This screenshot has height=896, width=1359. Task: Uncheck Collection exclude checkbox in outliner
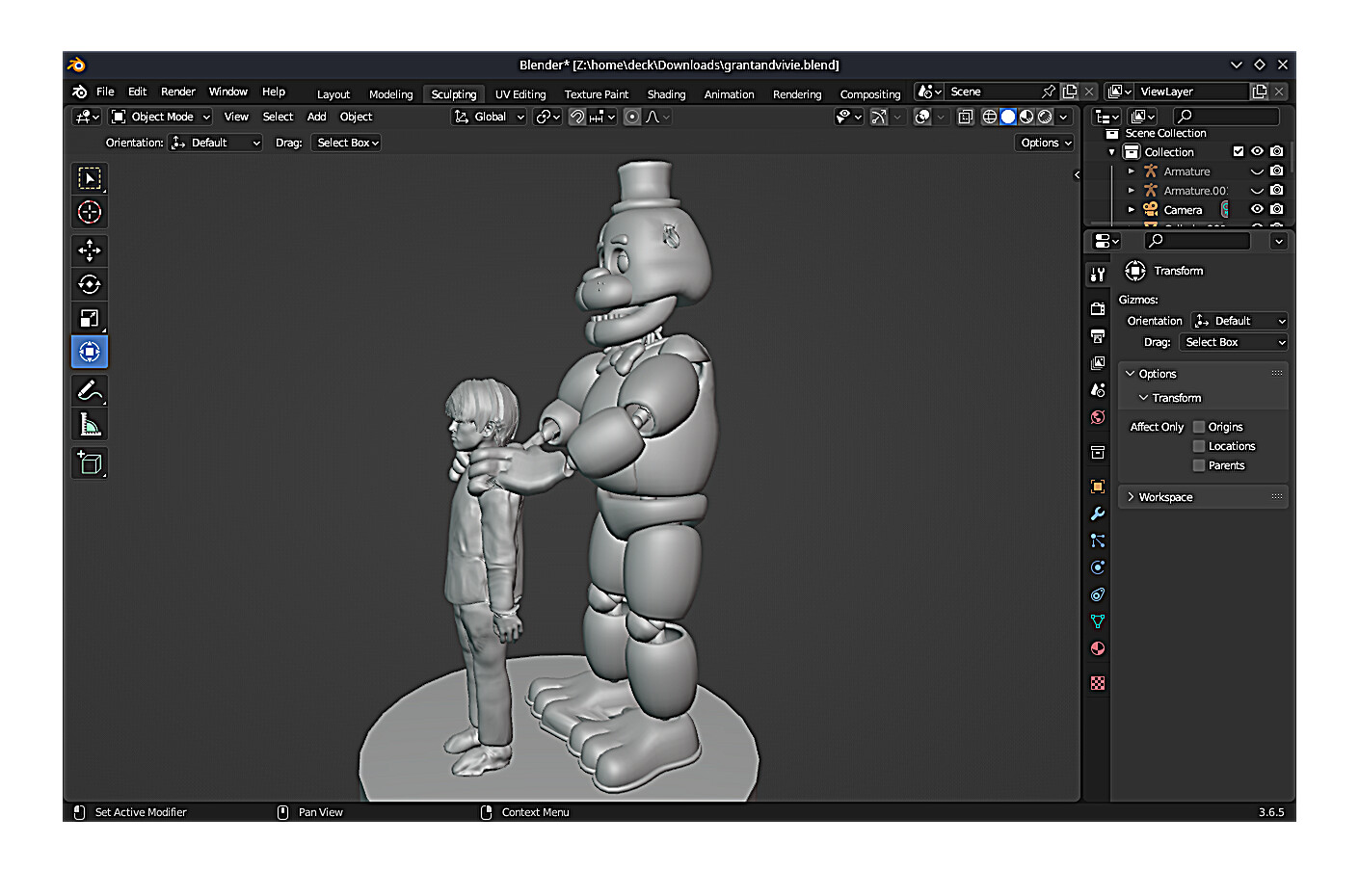1239,151
